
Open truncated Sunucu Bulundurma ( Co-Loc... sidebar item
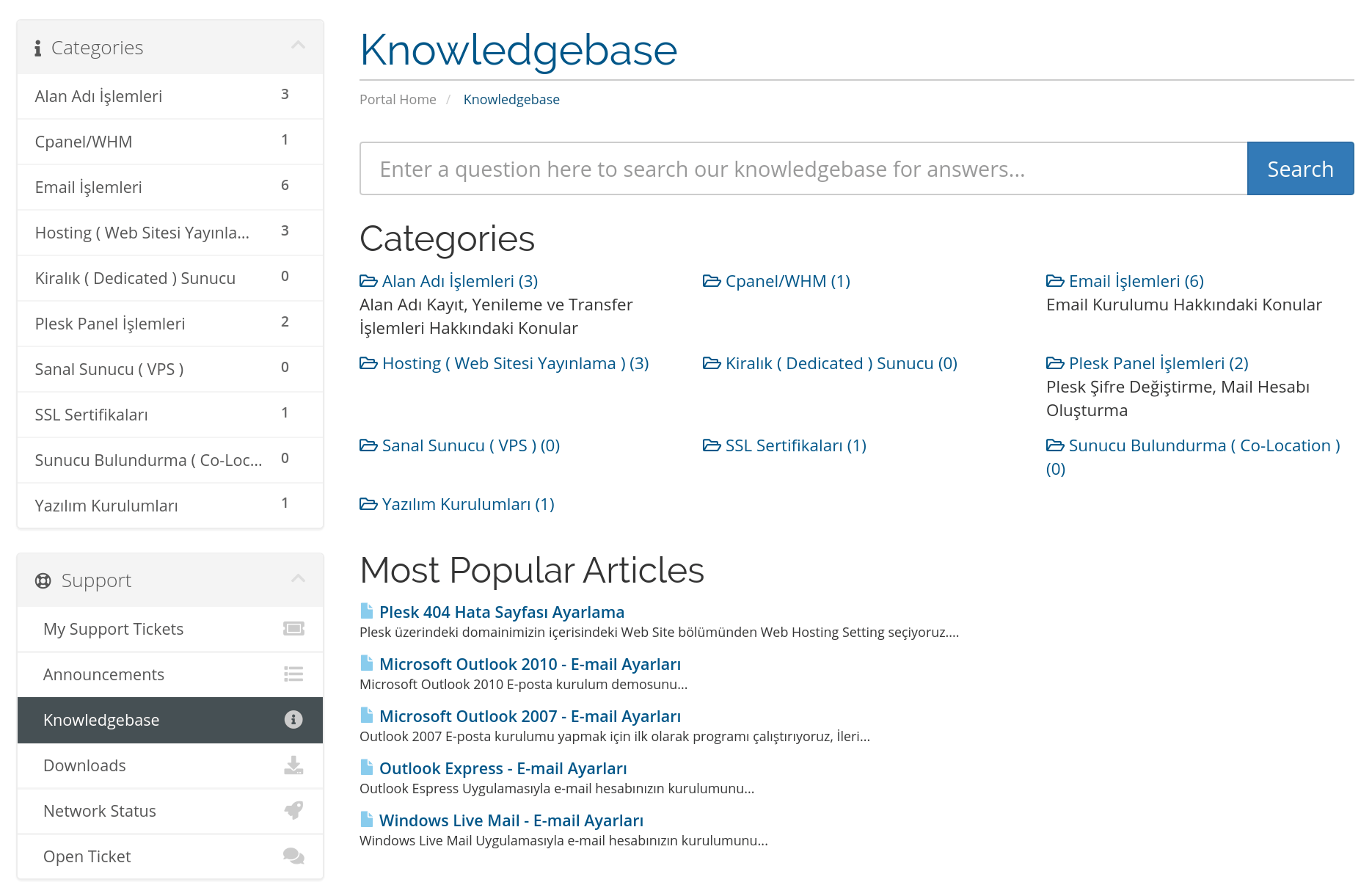click(170, 460)
